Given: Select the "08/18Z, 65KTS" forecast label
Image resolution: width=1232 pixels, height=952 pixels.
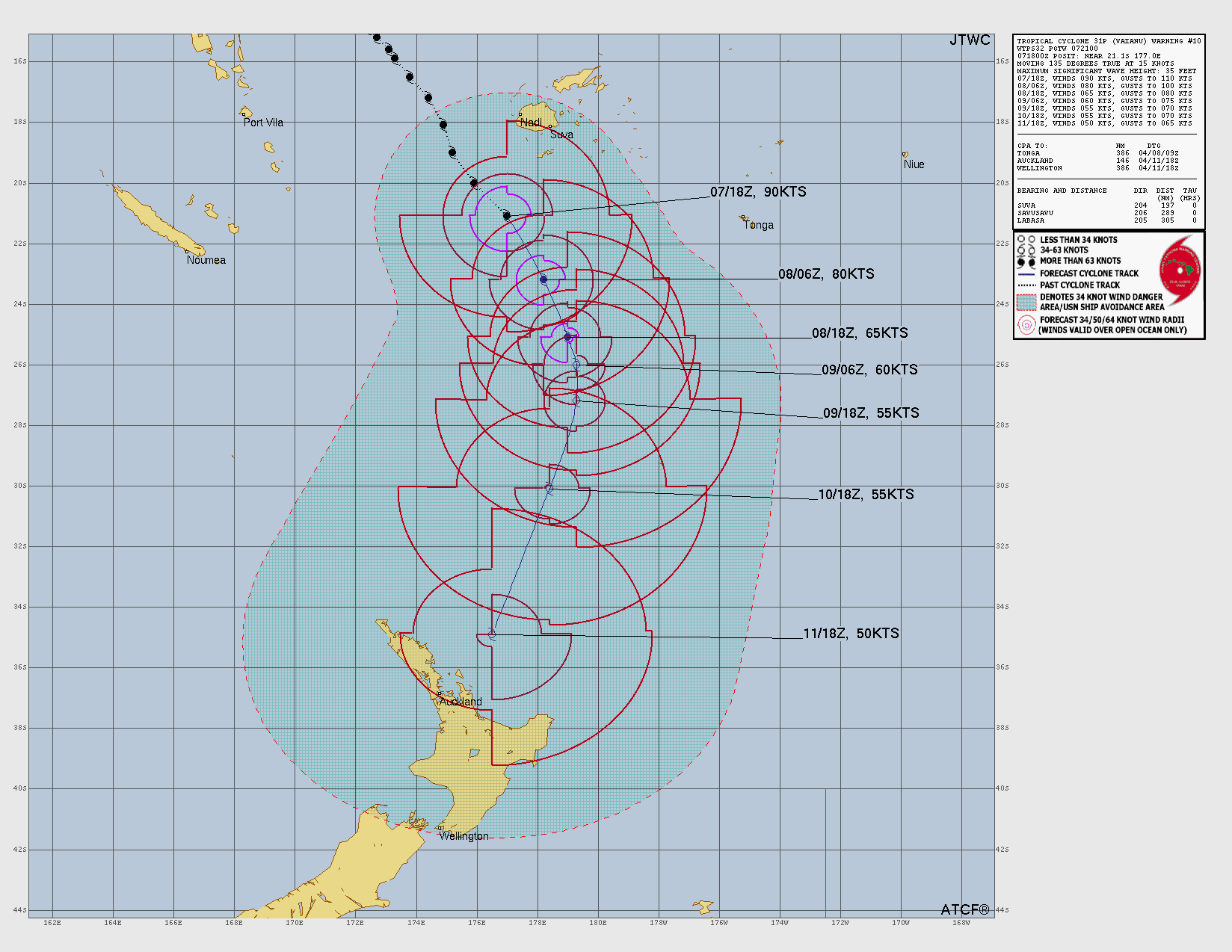Looking at the screenshot, I should [860, 333].
